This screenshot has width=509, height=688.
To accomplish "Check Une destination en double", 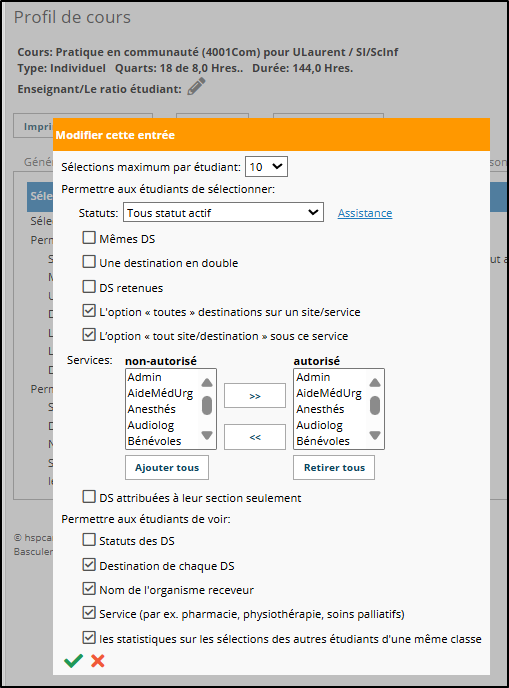I will (x=89, y=262).
